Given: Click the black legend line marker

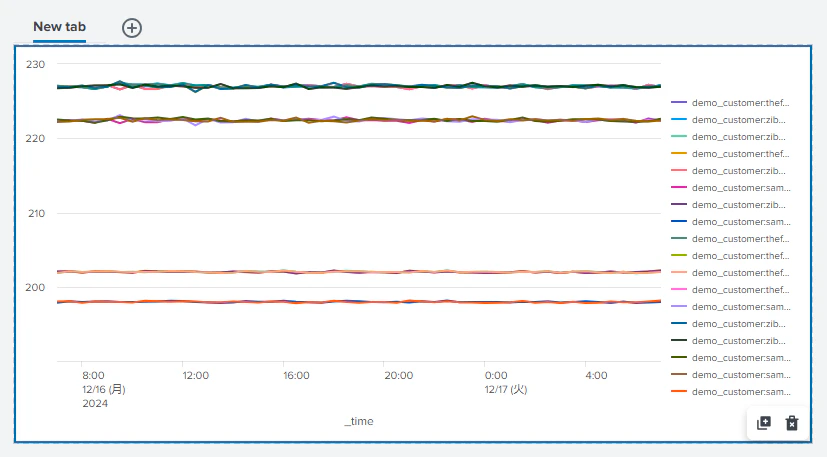Looking at the screenshot, I should [679, 340].
